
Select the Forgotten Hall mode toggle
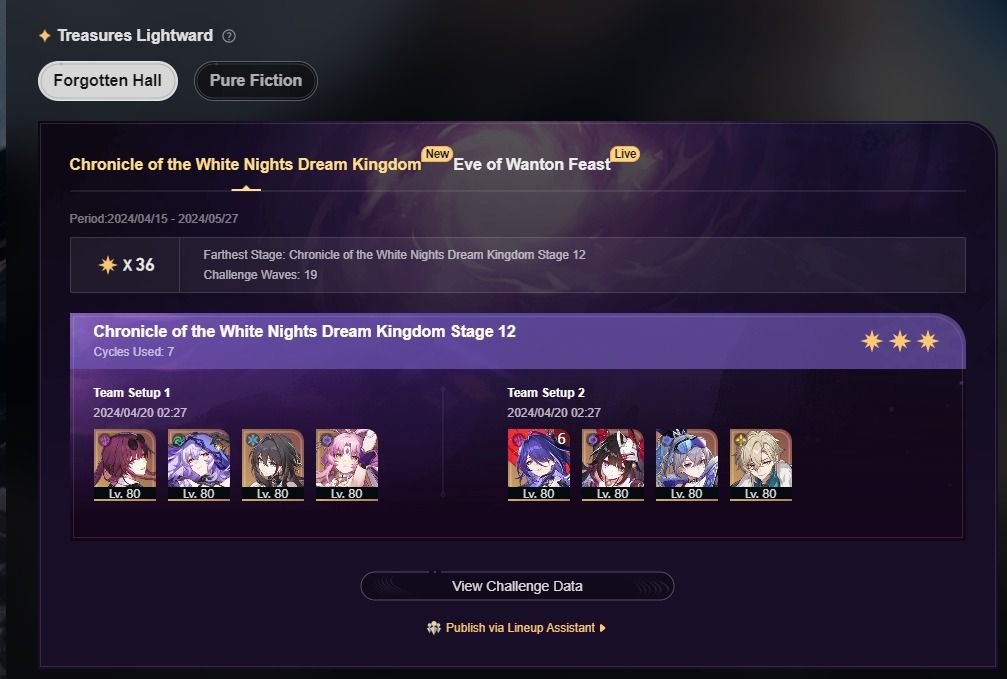[108, 81]
